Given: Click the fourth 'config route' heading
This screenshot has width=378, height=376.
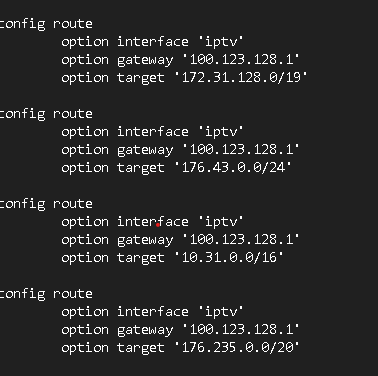Looking at the screenshot, I should pyautogui.click(x=46, y=294).
